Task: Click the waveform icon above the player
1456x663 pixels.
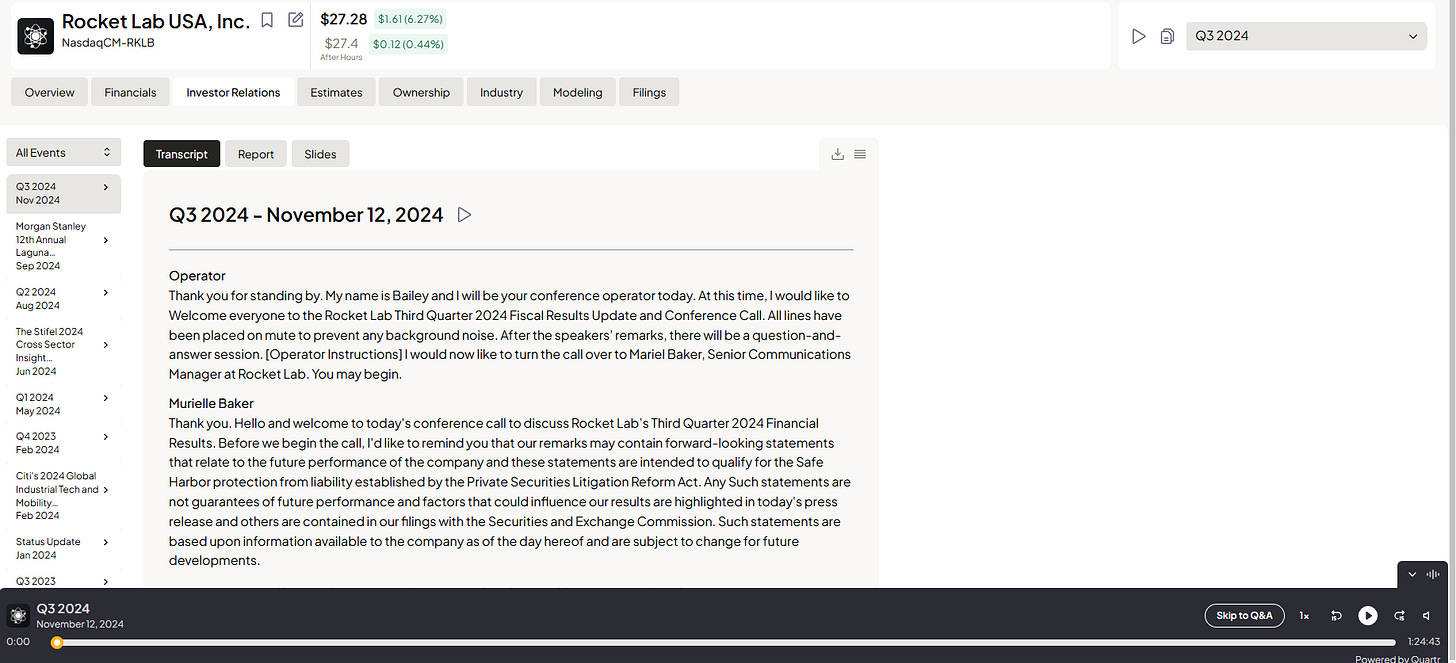Action: pyautogui.click(x=1433, y=574)
